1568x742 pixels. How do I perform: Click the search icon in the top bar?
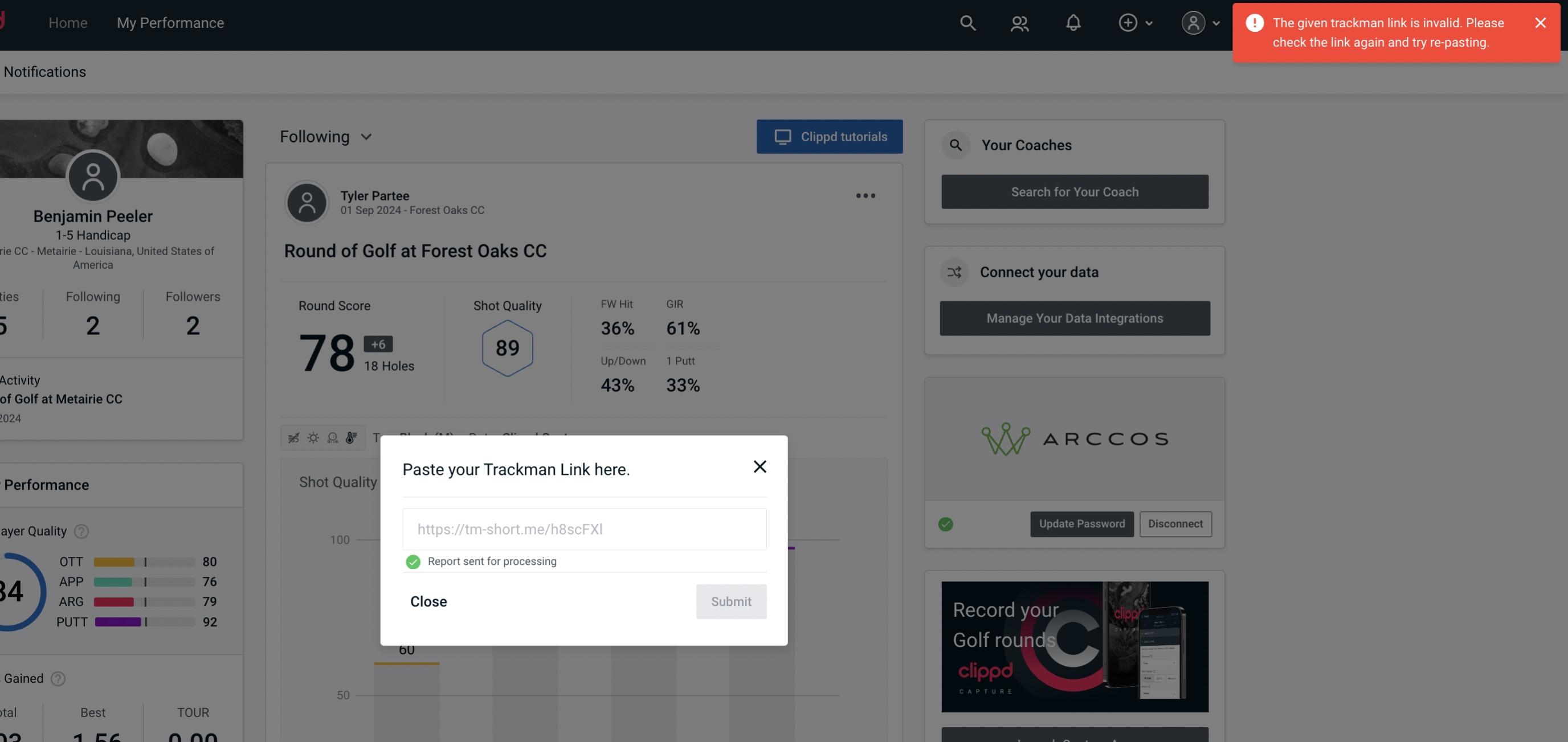tap(967, 22)
